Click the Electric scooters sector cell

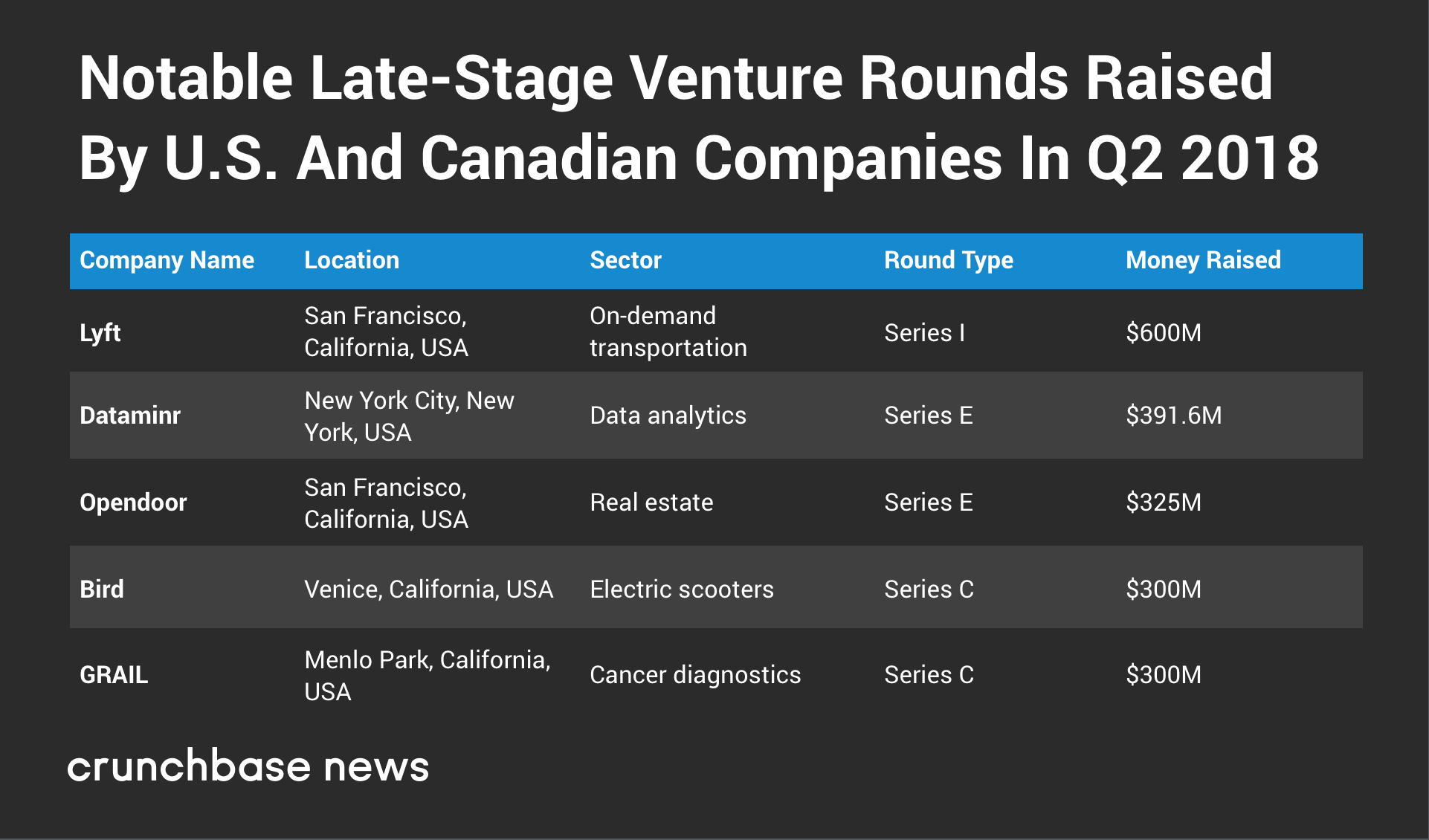pos(681,589)
